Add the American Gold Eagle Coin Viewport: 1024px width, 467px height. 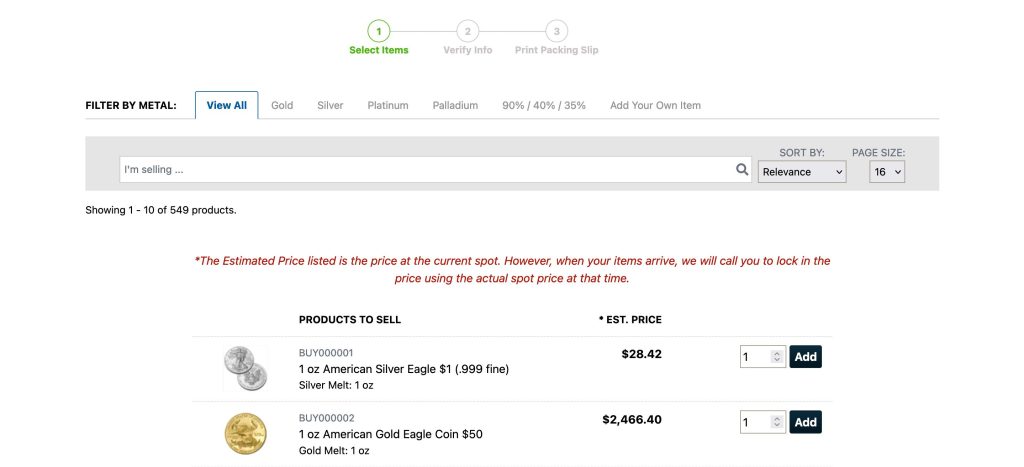tap(805, 422)
